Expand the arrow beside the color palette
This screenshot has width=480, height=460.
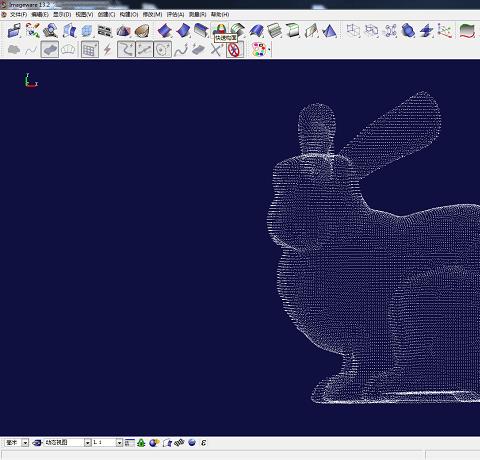pos(269,50)
